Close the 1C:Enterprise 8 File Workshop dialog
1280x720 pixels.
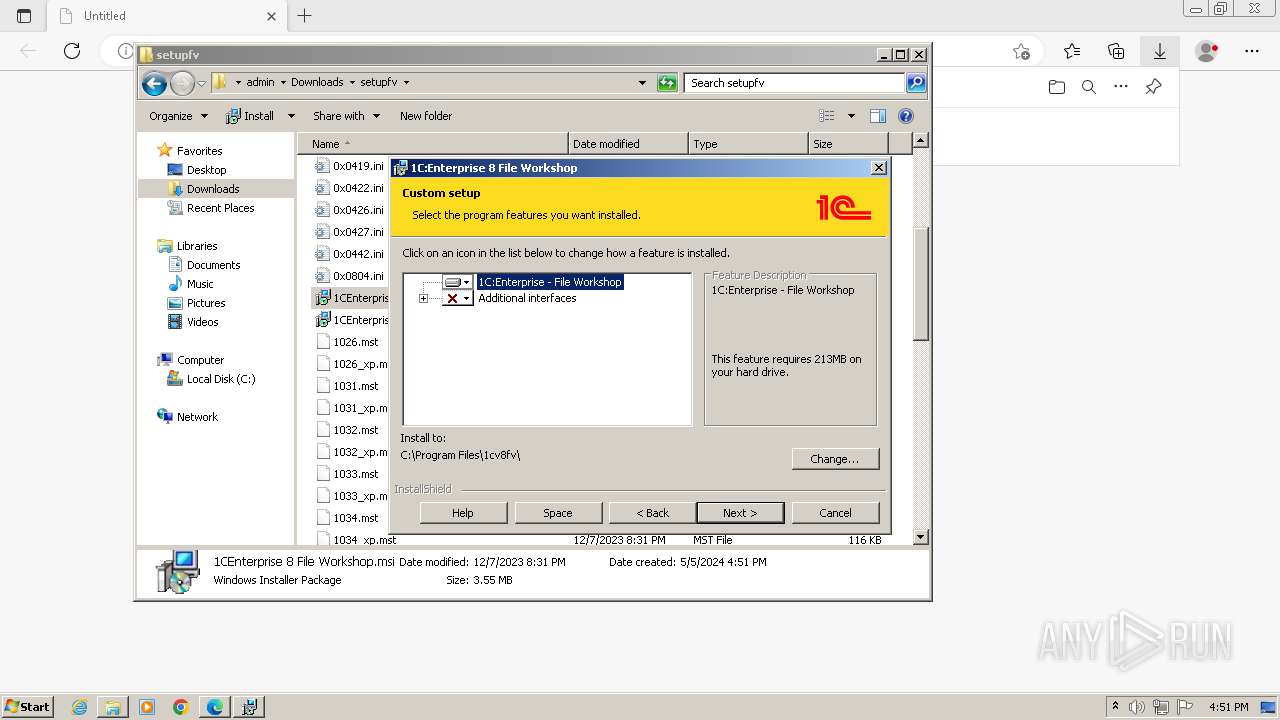[878, 168]
